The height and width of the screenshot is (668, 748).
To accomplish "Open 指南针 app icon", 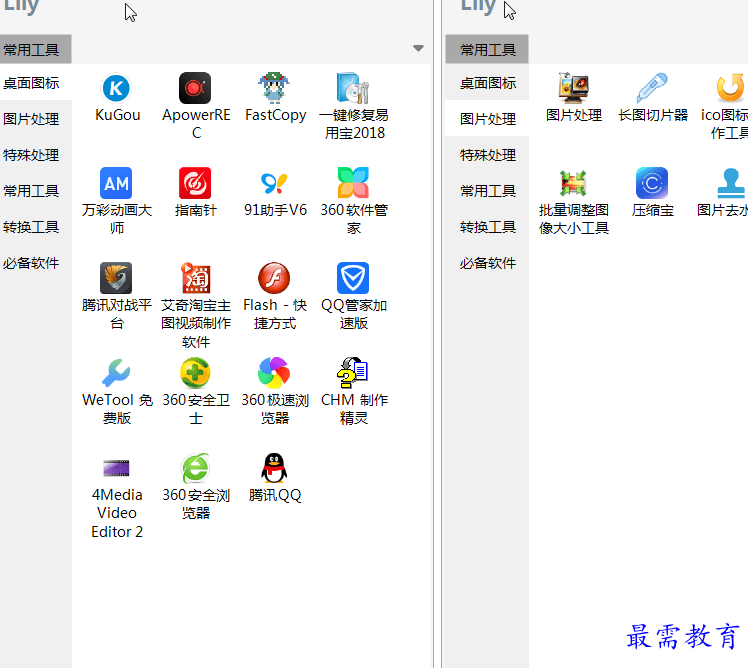I will [195, 184].
